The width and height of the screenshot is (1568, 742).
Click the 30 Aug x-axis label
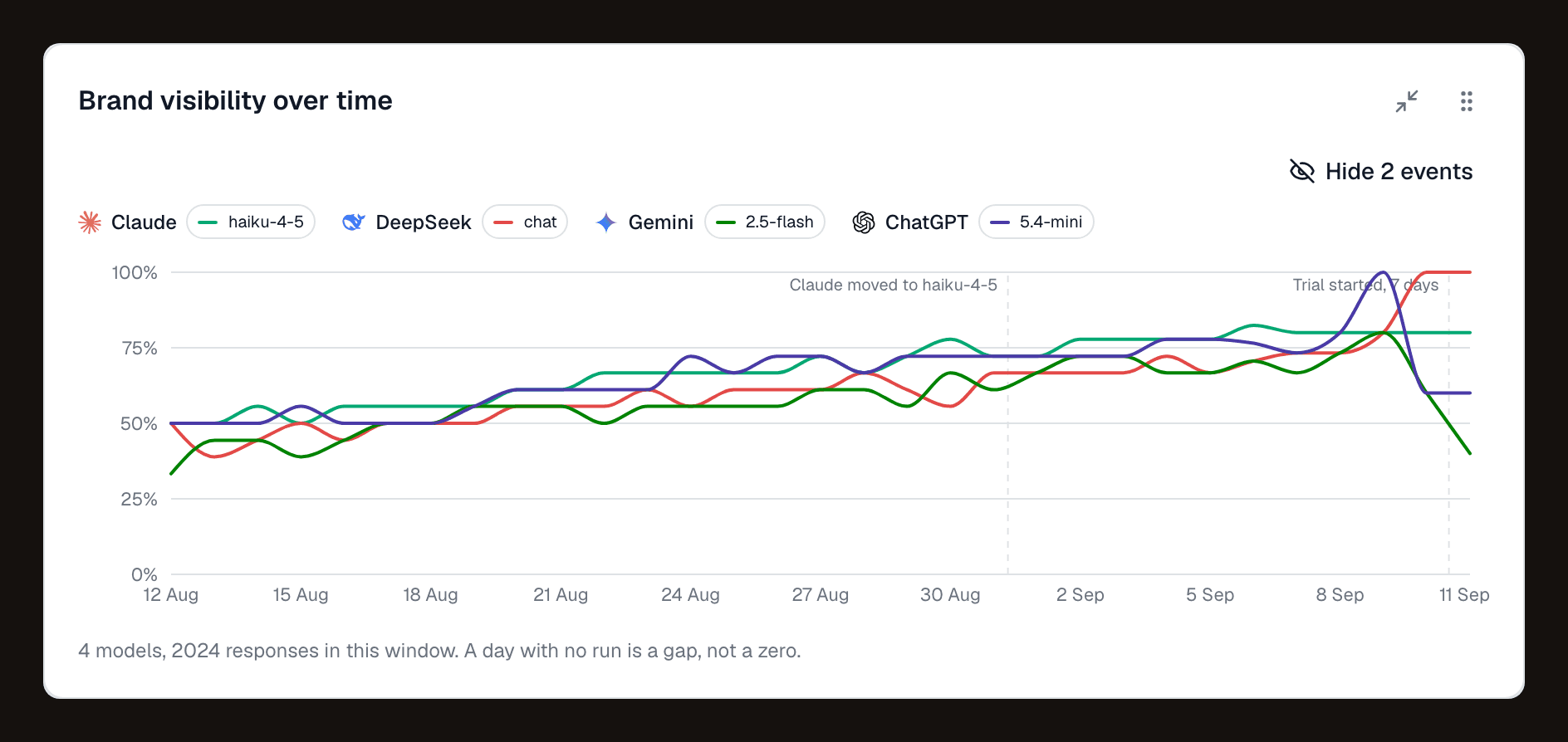point(950,594)
